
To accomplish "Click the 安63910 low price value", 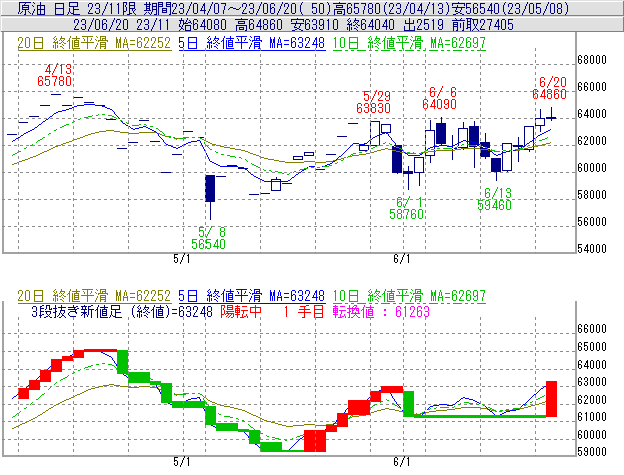I will (315, 25).
